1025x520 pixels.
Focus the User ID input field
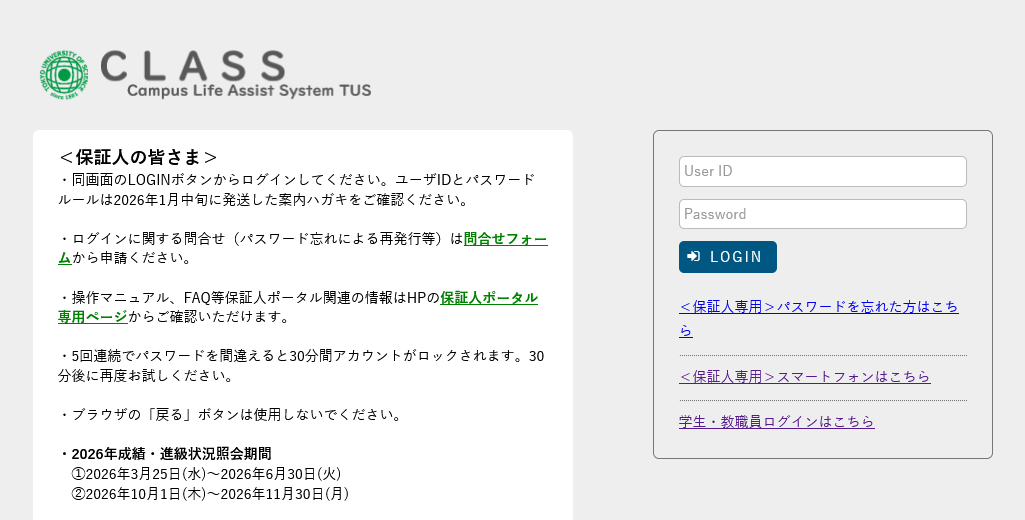(822, 171)
